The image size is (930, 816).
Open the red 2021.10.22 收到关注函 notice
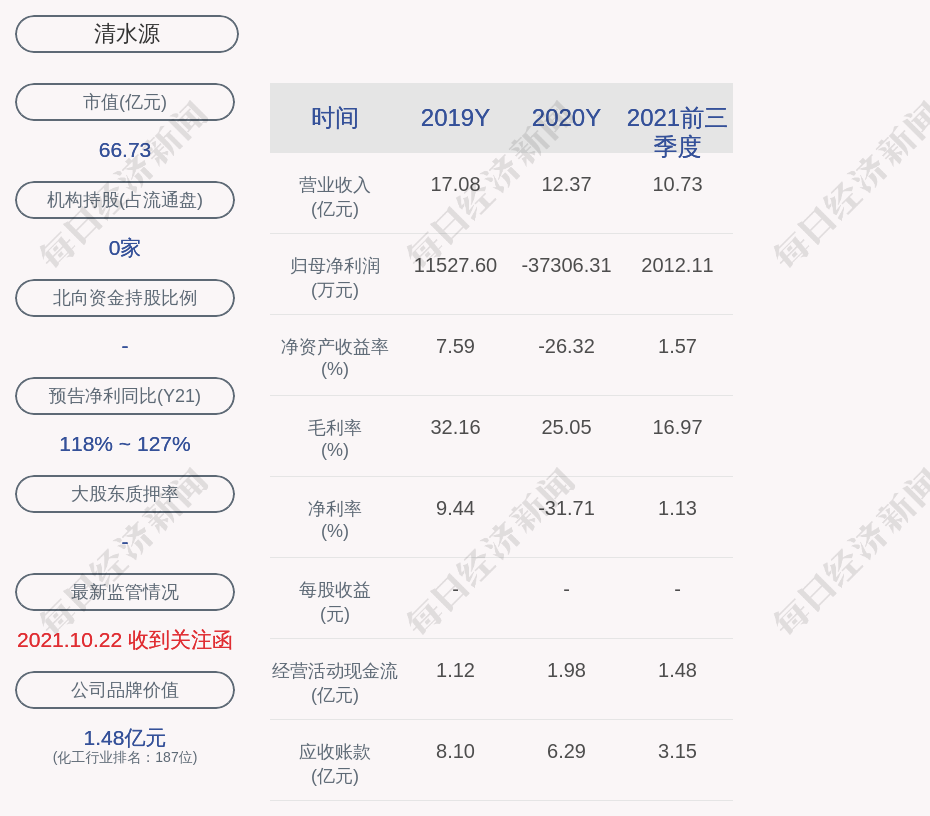[x=125, y=640]
